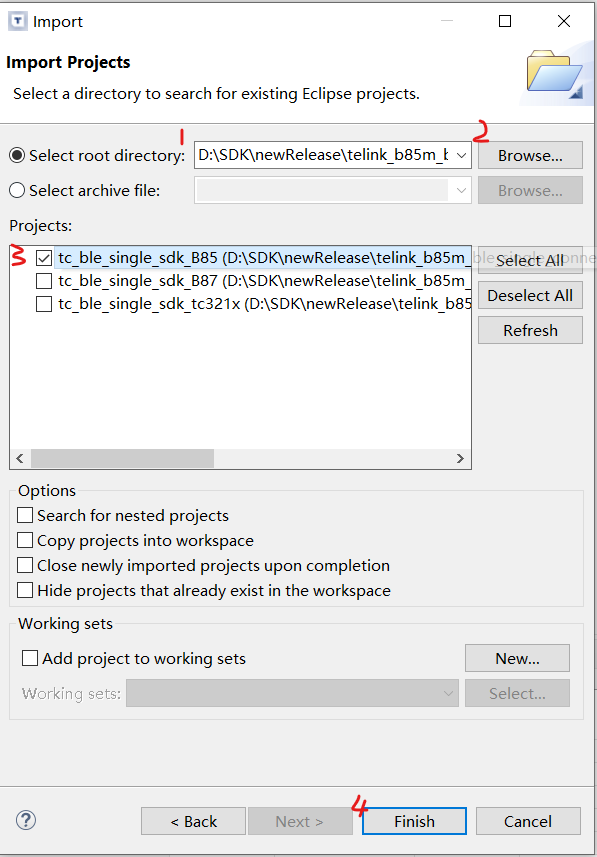Close the Import dialog with X
The height and width of the screenshot is (857, 597).
coord(564,21)
